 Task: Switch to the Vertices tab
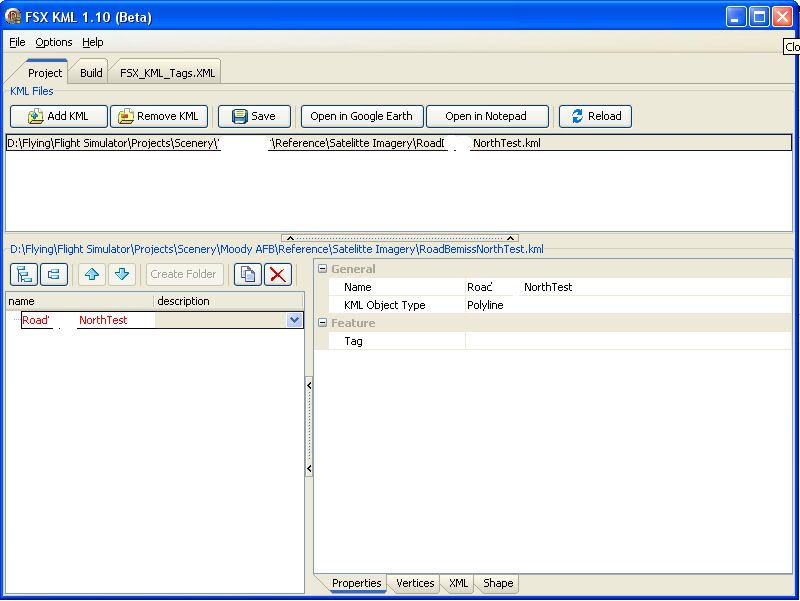point(414,583)
